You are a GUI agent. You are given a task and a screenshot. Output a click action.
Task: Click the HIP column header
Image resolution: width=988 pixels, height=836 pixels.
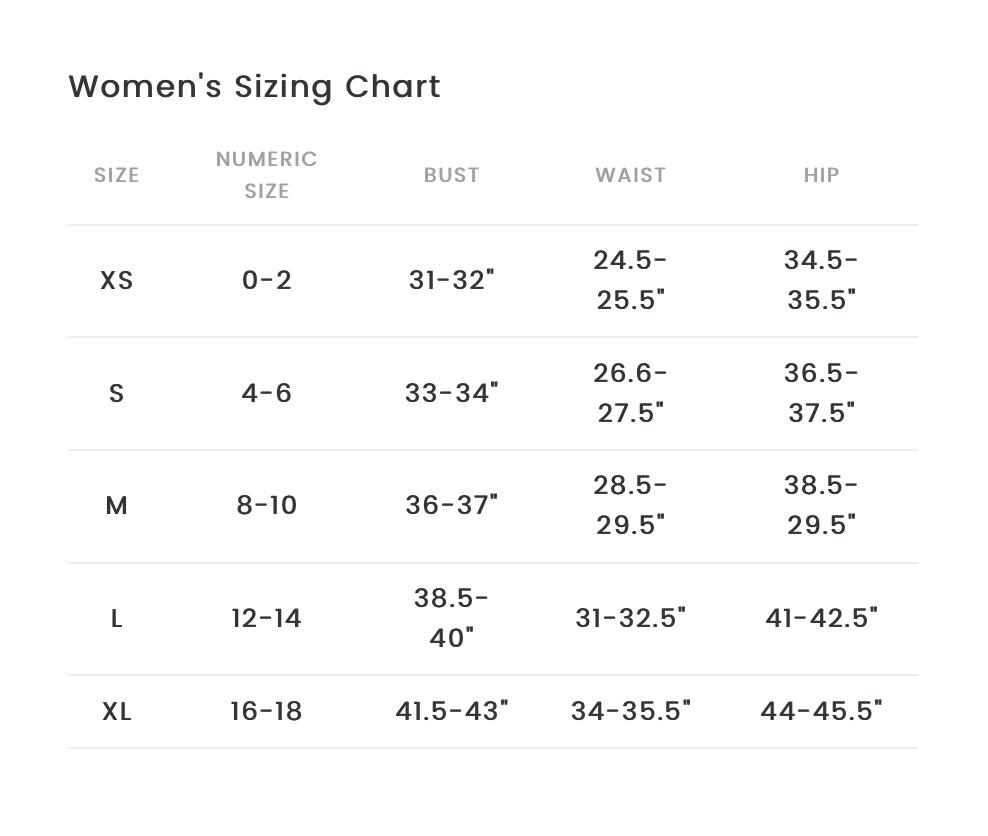point(821,175)
